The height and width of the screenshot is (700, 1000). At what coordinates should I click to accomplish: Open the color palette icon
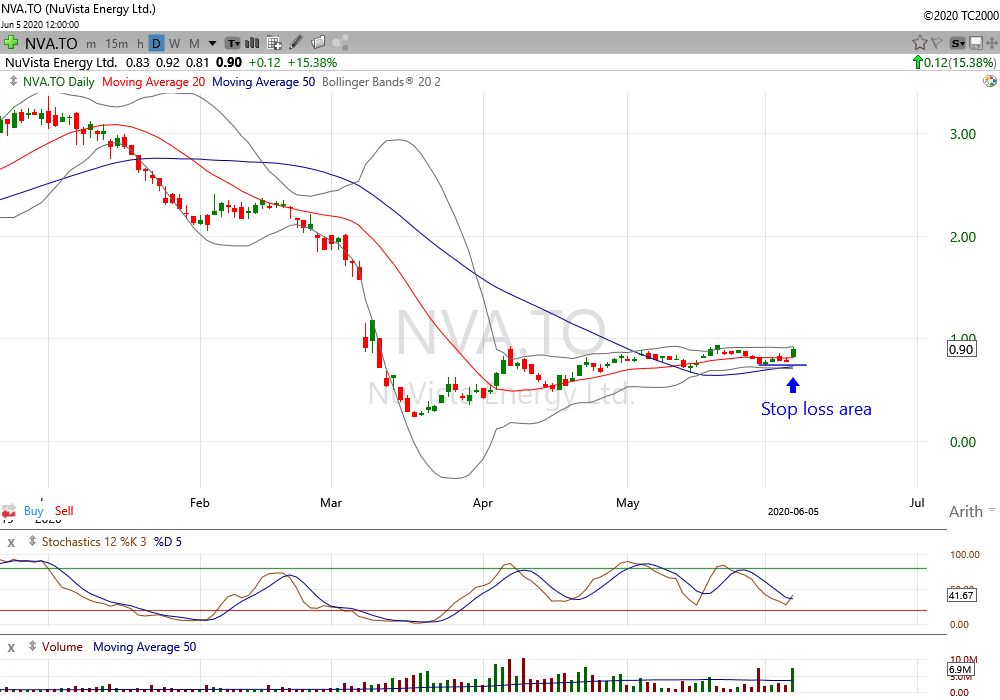(990, 81)
